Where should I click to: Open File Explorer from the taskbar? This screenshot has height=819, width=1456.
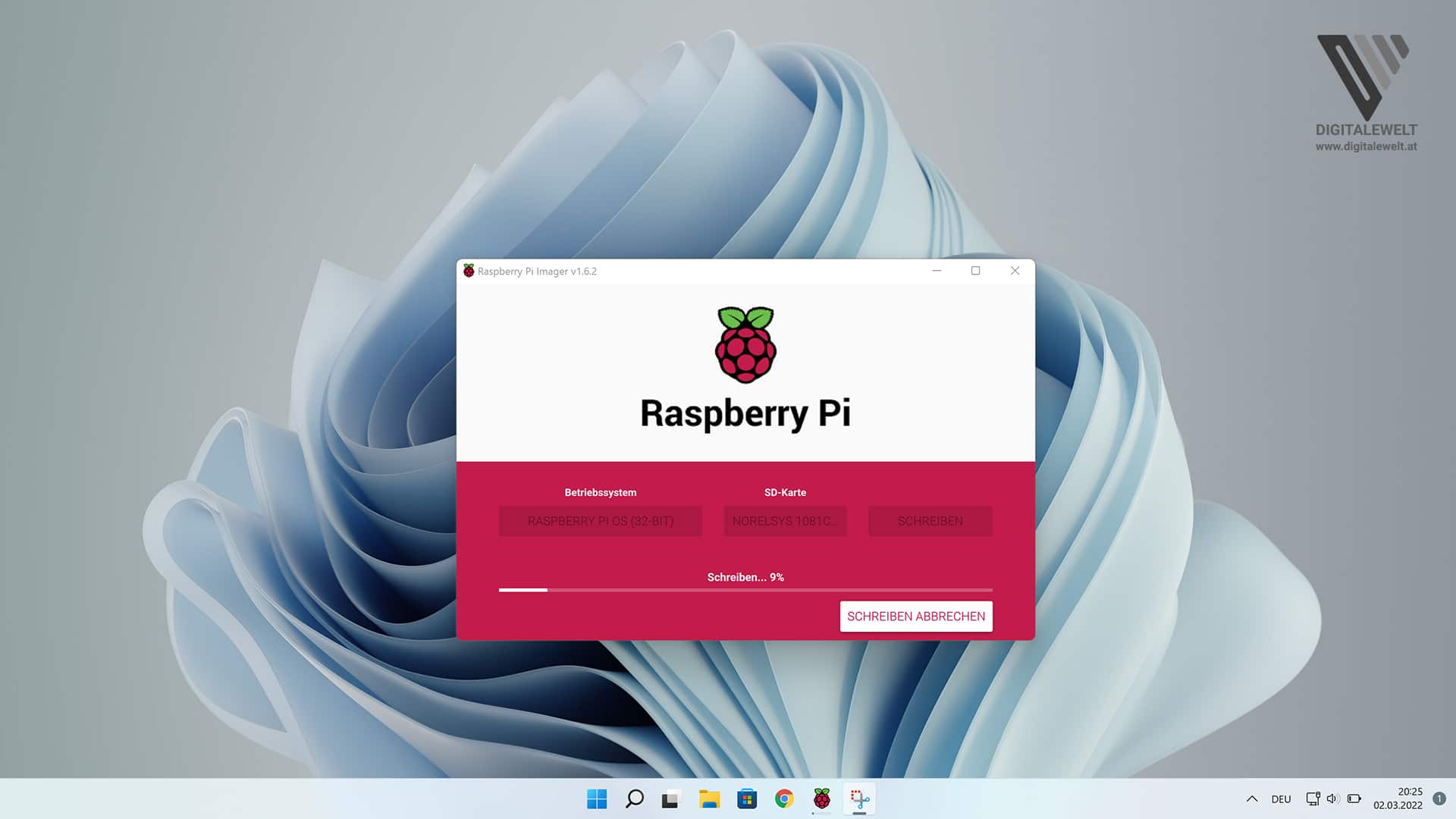(x=709, y=799)
